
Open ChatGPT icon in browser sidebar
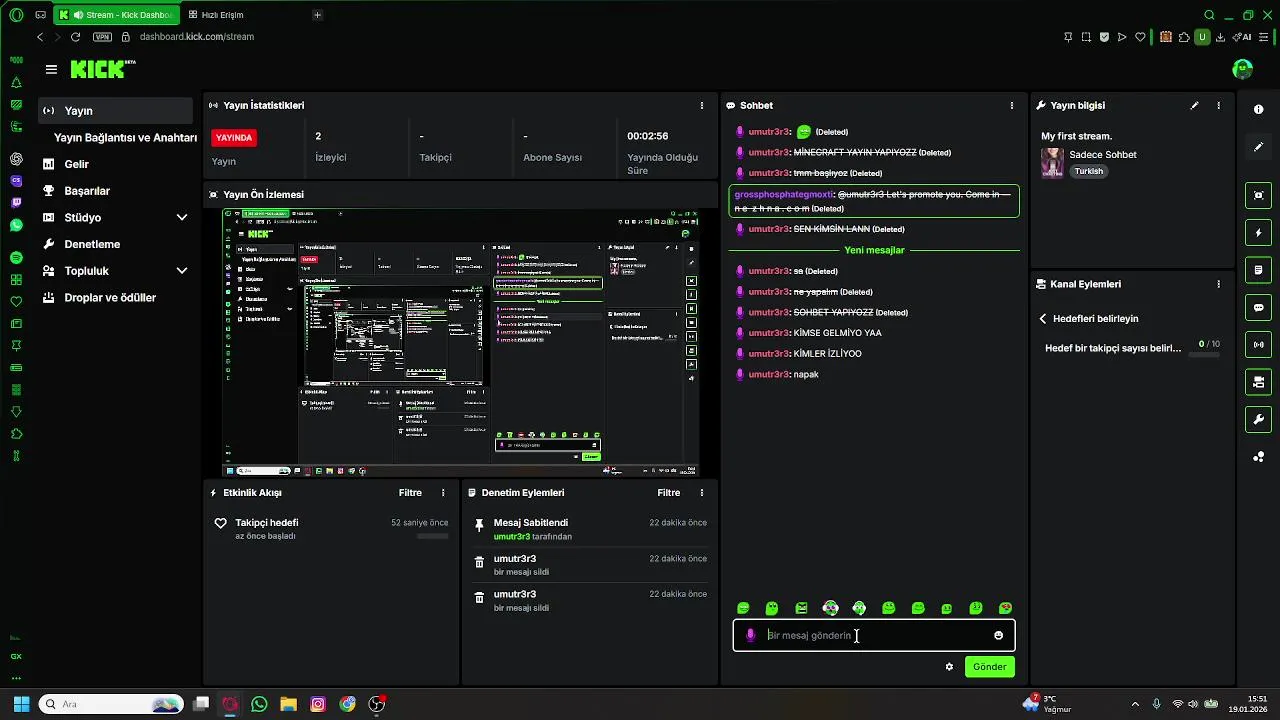pos(16,159)
